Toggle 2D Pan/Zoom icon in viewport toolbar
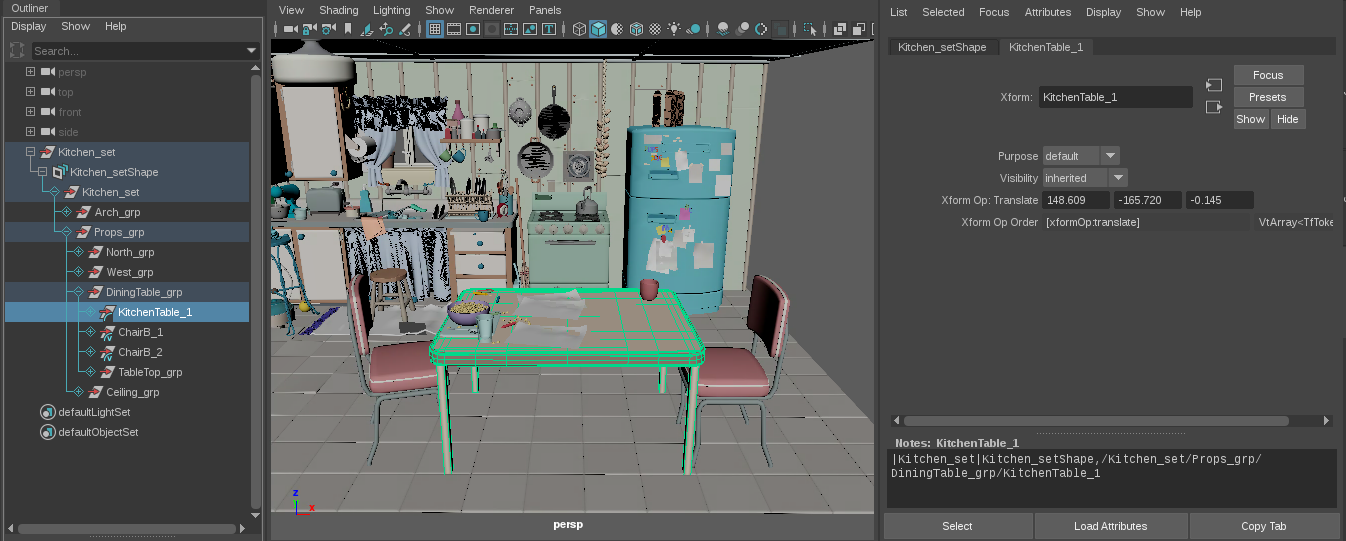This screenshot has height=541, width=1346. [x=386, y=29]
